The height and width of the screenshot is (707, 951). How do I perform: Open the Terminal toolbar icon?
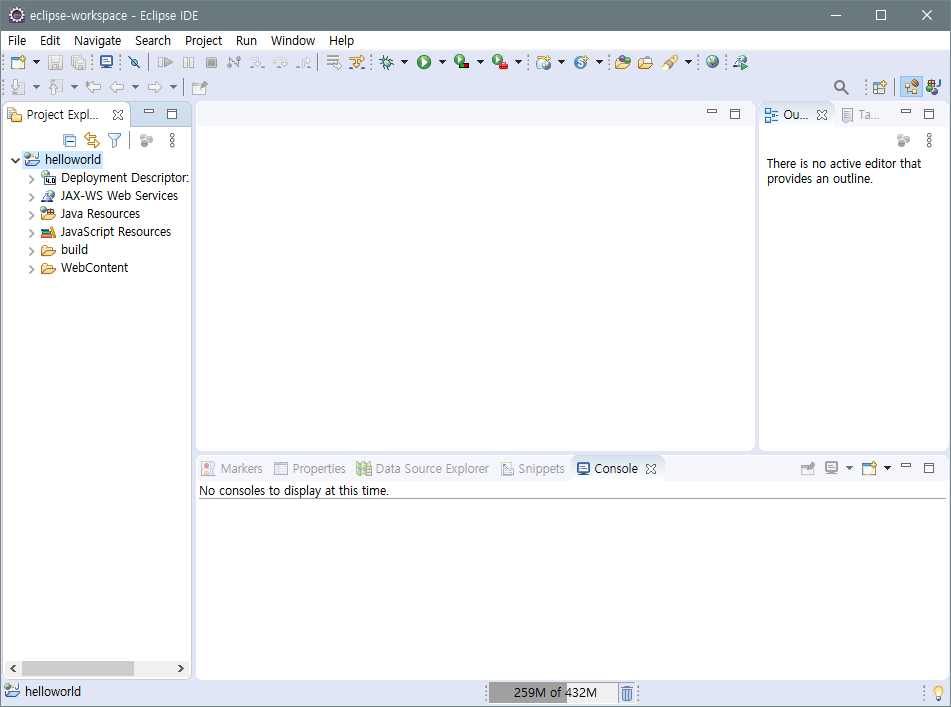point(107,62)
